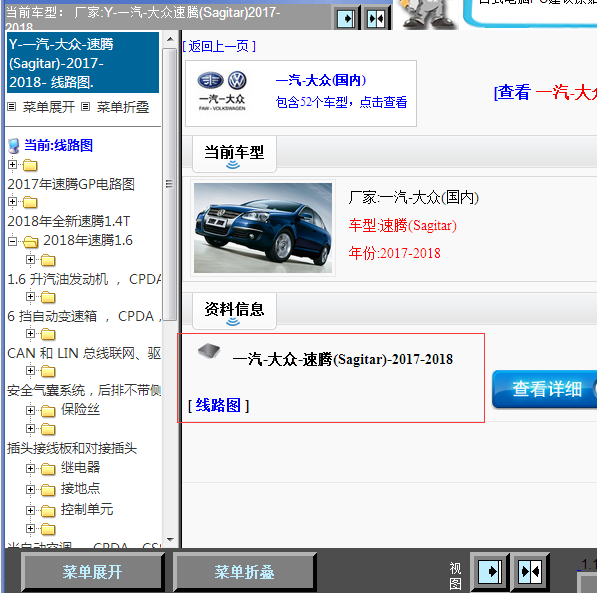This screenshot has height=593, width=597.
Task: Click 菜单折叠 link above the tree
Action: 123,107
